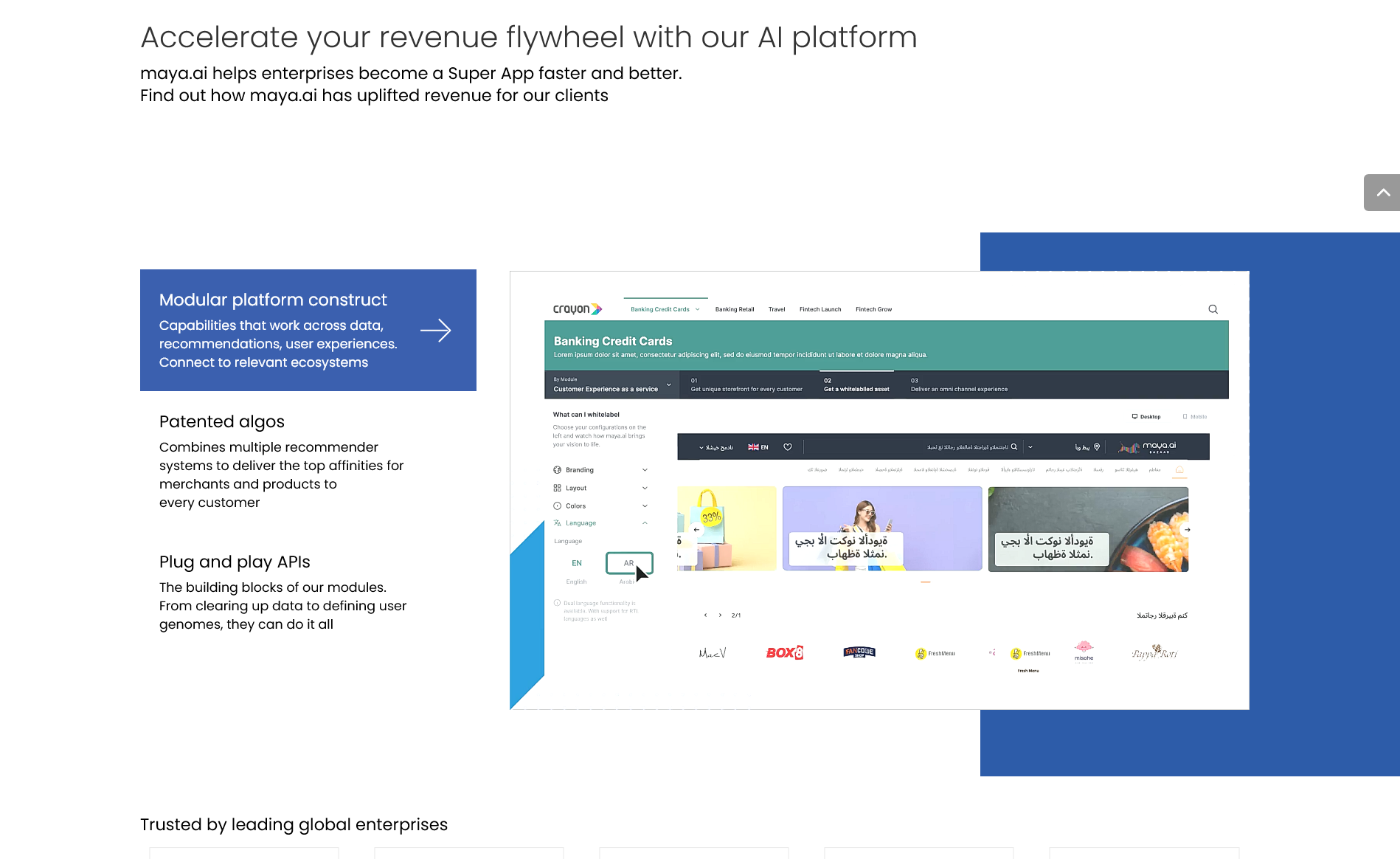This screenshot has height=859, width=1400.
Task: Click the scroll-to-top arrow button
Action: 1382,193
